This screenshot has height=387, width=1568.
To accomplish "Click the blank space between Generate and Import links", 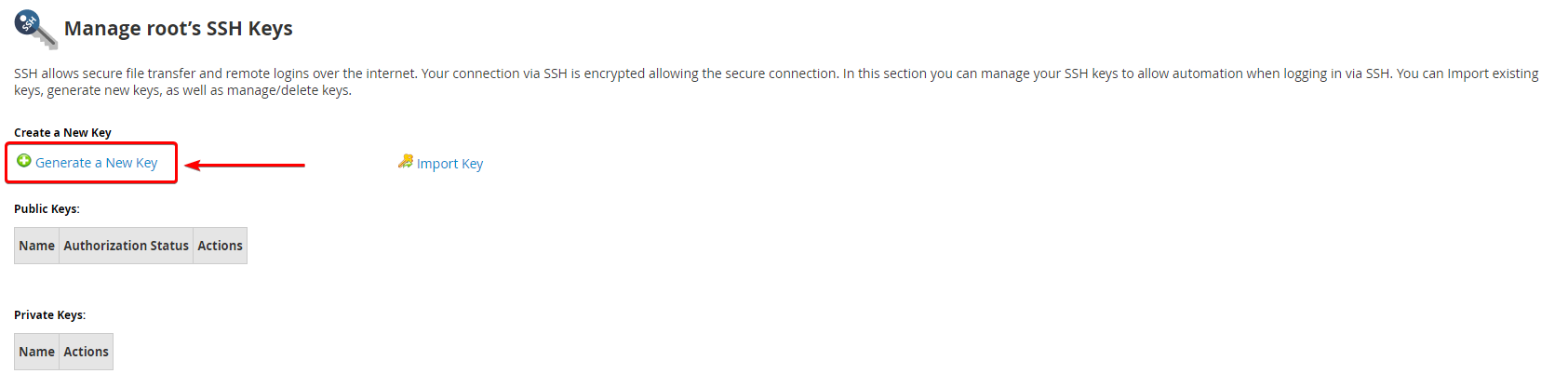I will [351, 164].
